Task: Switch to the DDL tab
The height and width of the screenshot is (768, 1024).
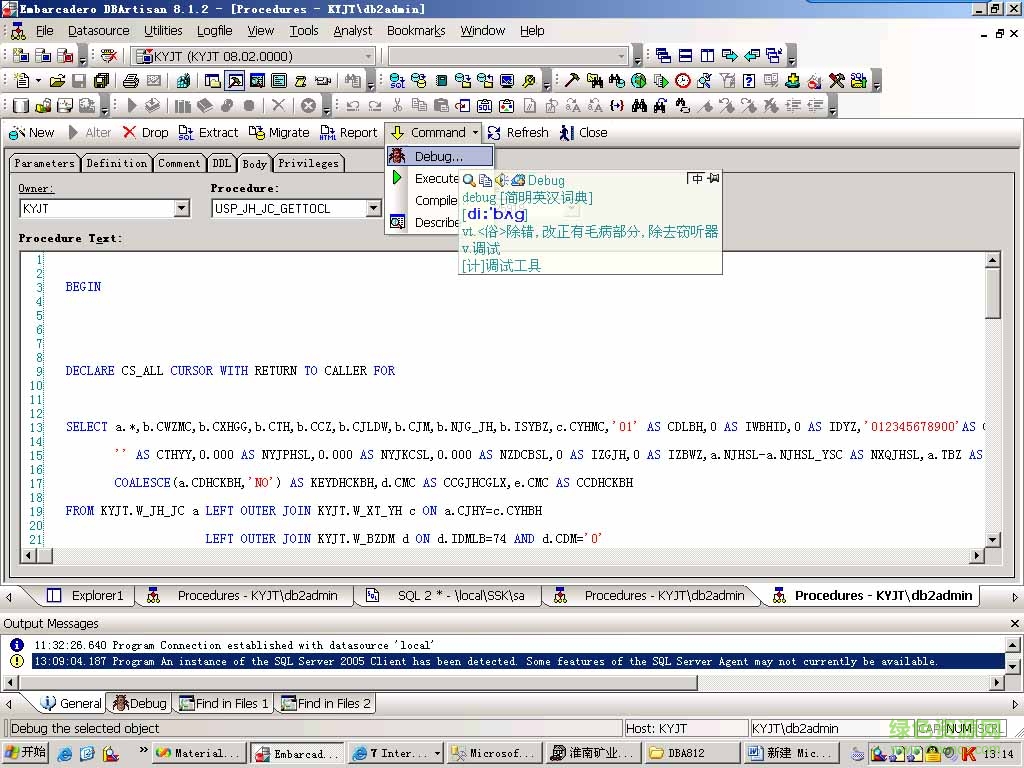Action: [x=221, y=163]
